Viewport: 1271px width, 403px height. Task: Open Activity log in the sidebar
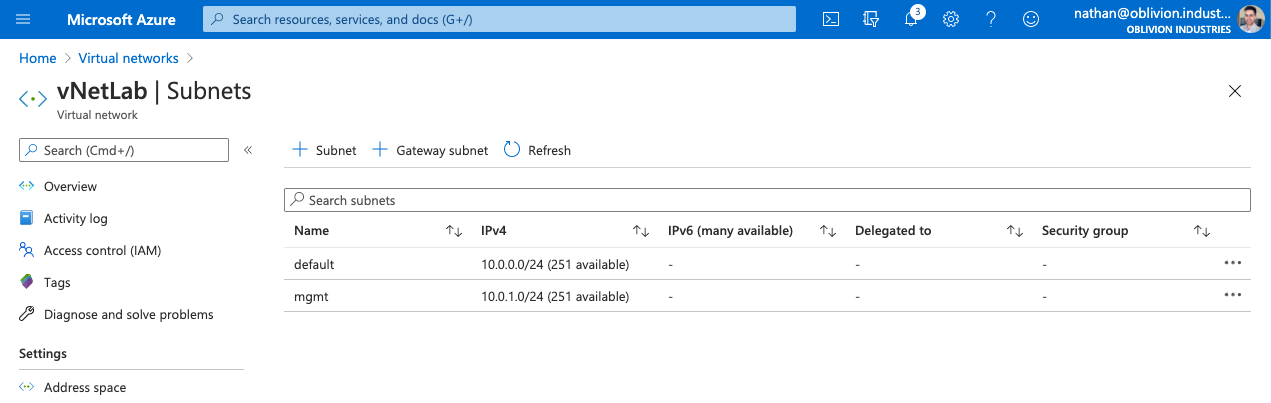(75, 218)
